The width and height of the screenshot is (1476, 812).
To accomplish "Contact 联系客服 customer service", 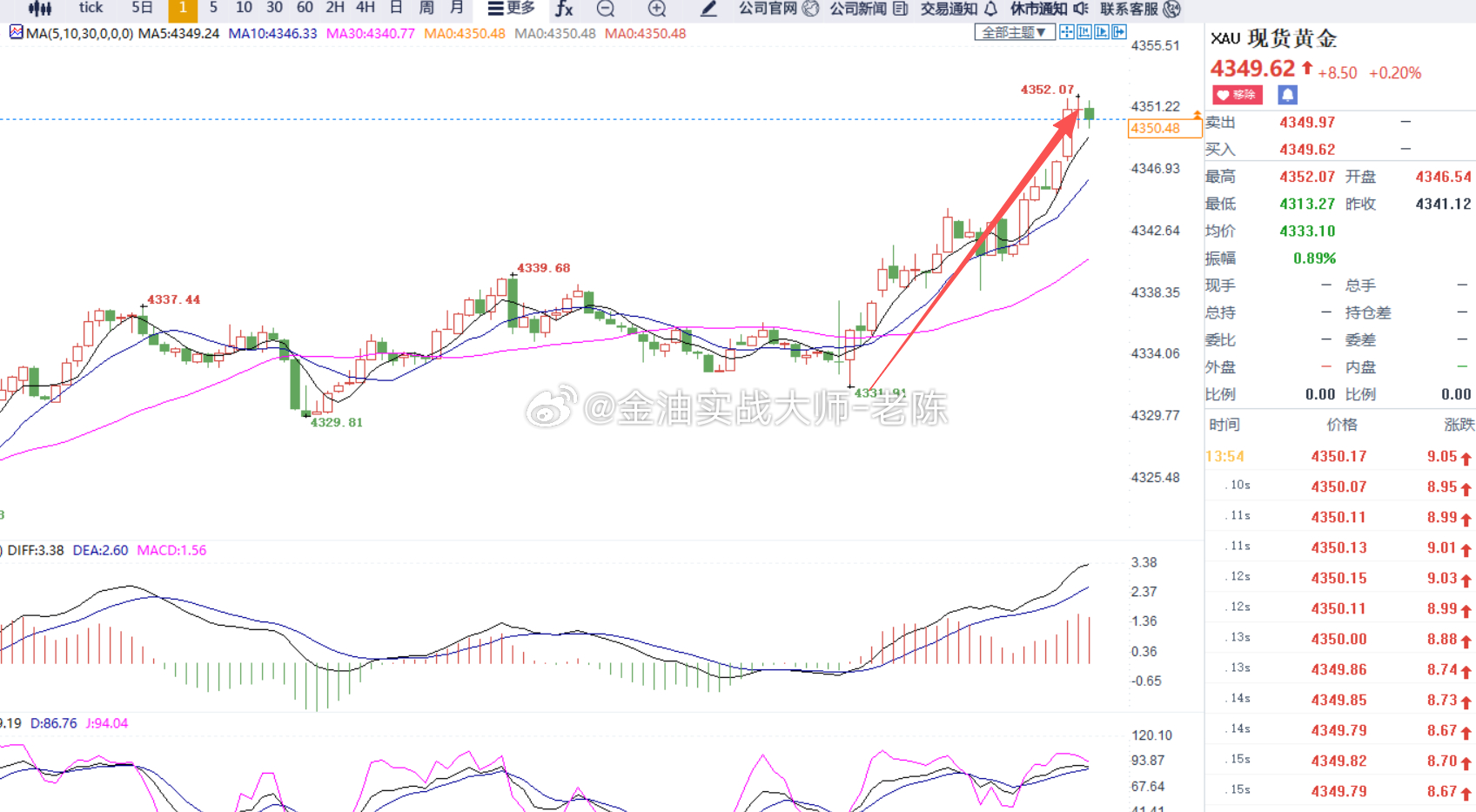I will pos(1140,9).
